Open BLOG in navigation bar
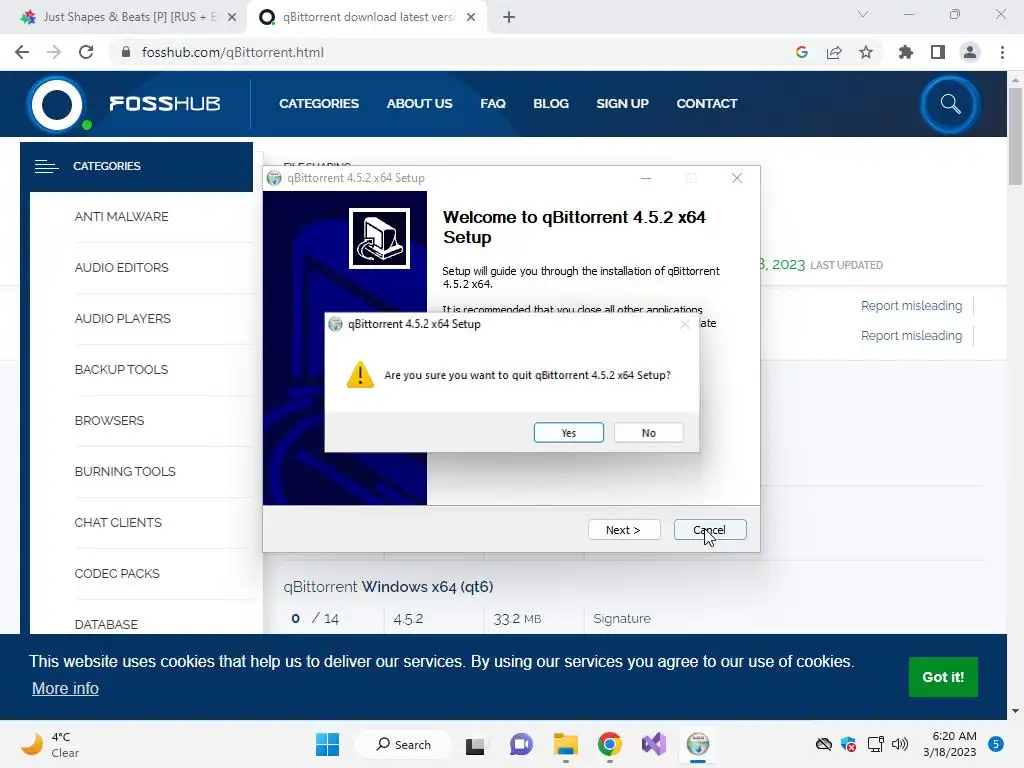The image size is (1024, 768). click(x=551, y=104)
